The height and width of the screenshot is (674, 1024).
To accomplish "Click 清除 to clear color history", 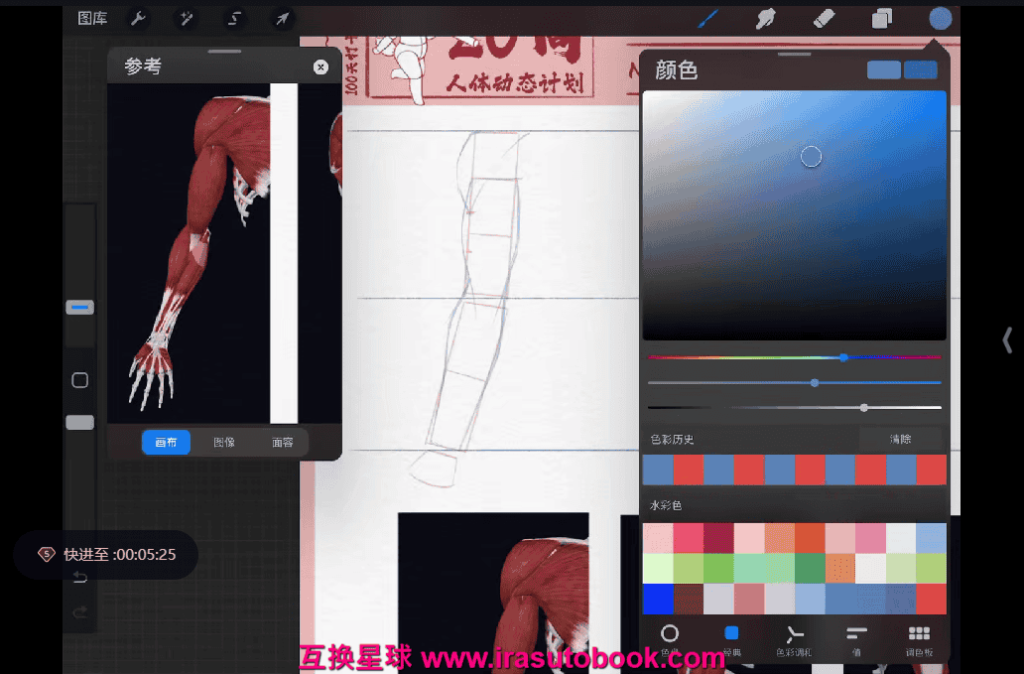I will [x=900, y=439].
